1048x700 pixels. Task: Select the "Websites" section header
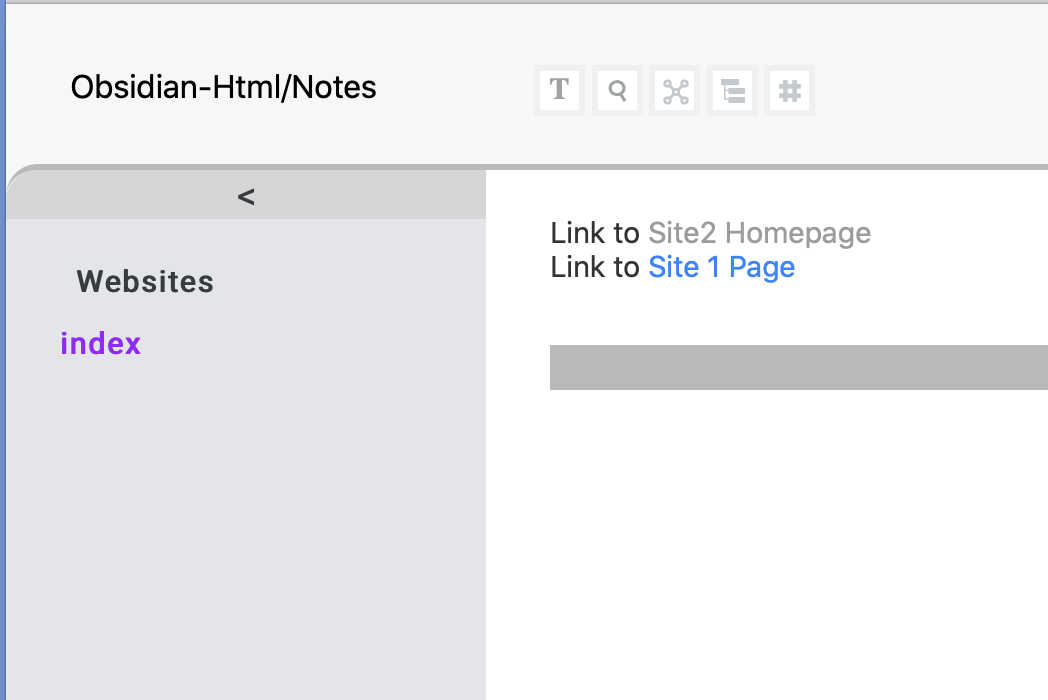(144, 281)
